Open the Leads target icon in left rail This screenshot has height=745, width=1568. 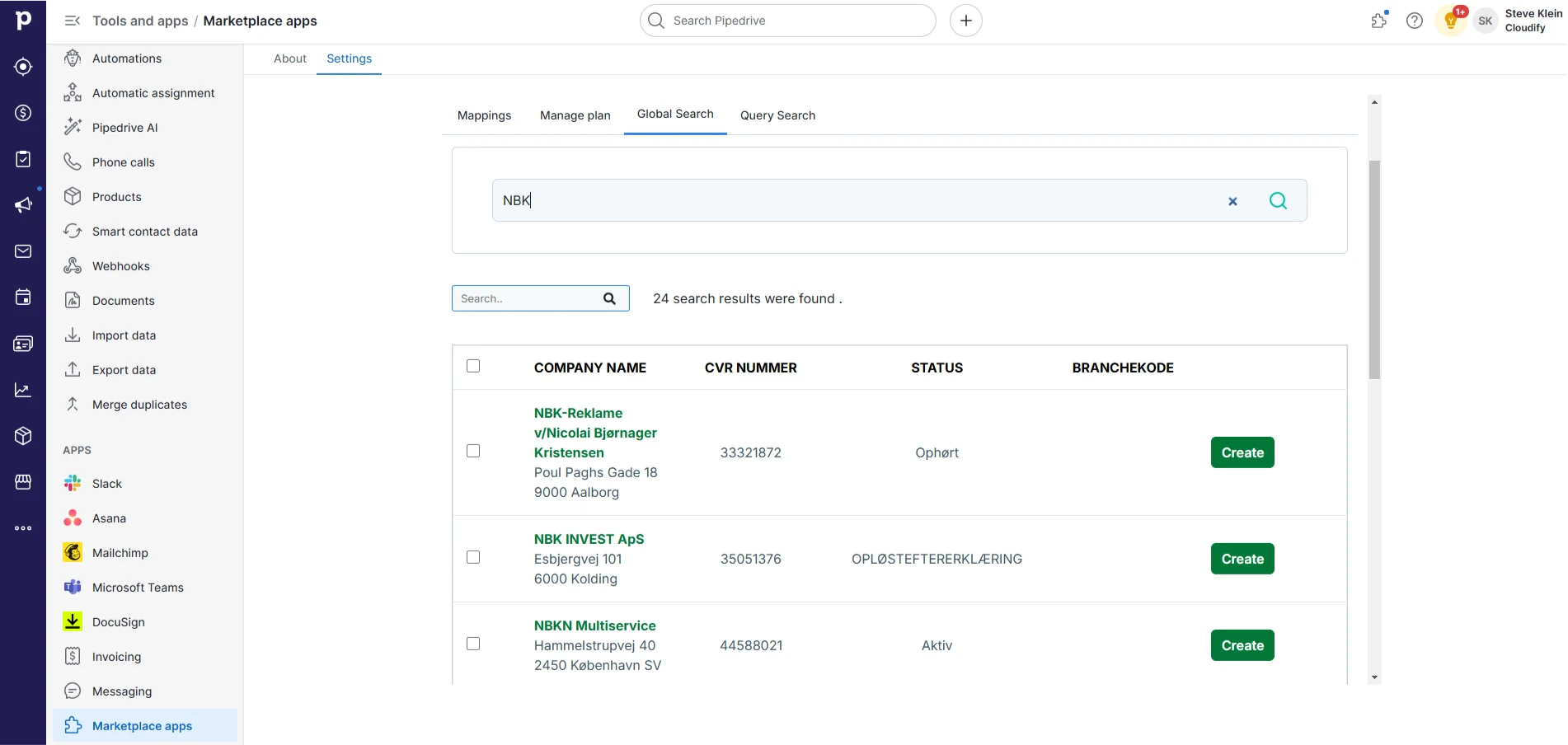pyautogui.click(x=23, y=67)
